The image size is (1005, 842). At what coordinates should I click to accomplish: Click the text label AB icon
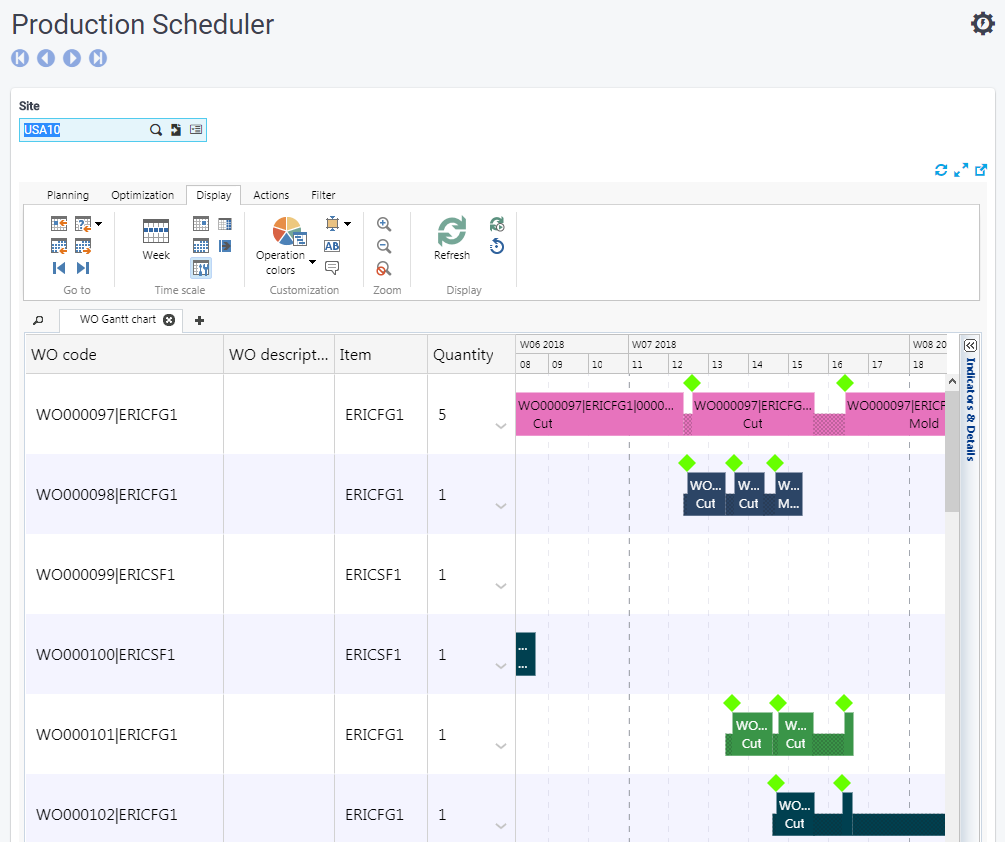click(332, 246)
